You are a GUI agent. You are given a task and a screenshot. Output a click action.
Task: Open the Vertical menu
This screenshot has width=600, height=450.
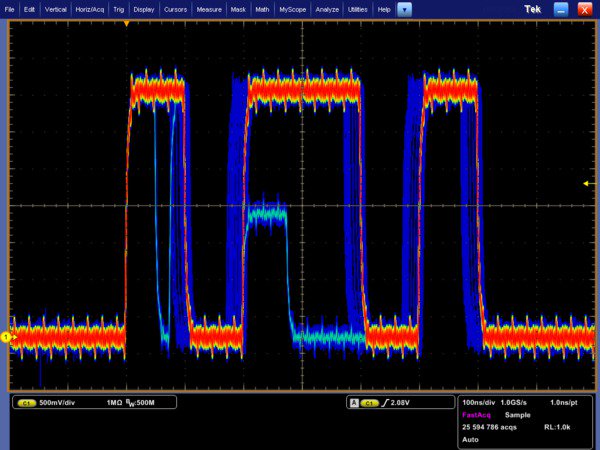55,9
